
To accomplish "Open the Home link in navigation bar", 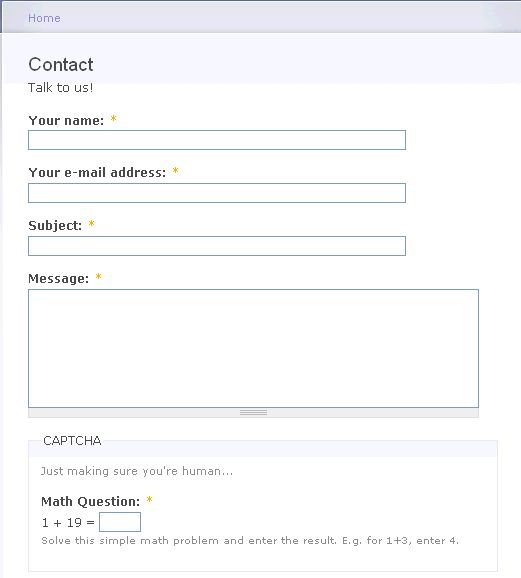I will 44,18.
